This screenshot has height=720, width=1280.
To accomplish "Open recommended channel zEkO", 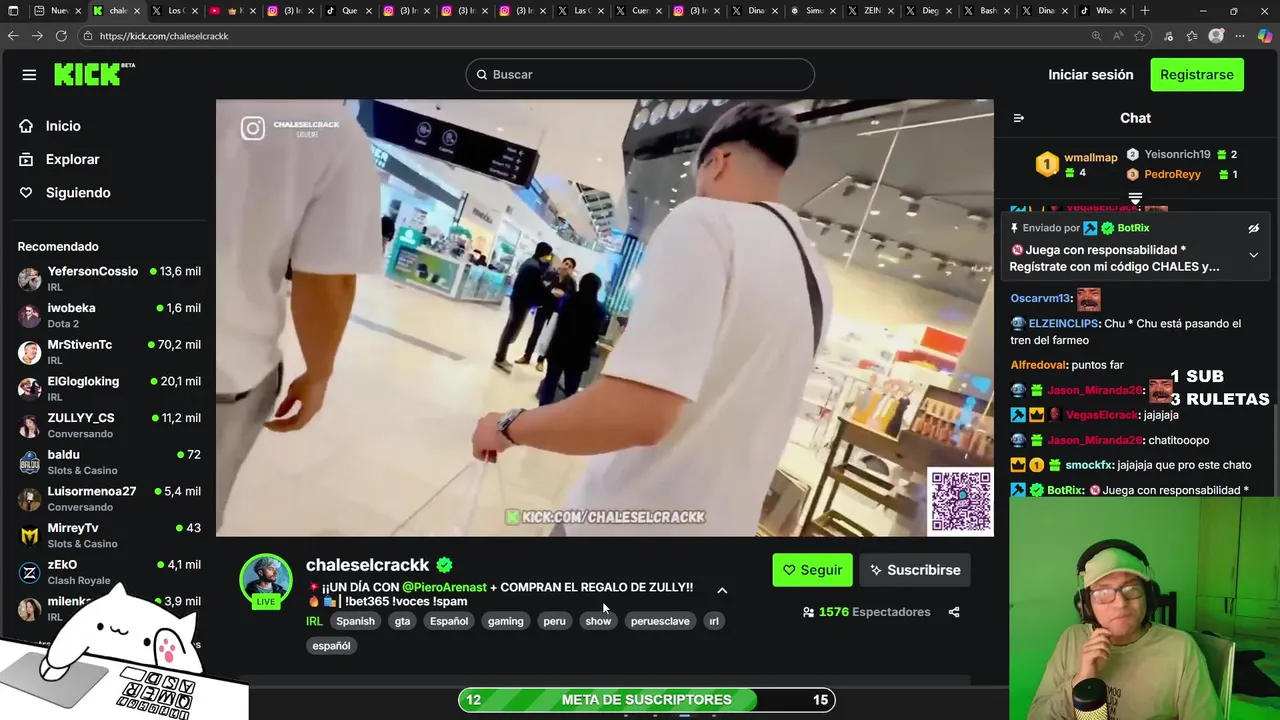I will (109, 572).
